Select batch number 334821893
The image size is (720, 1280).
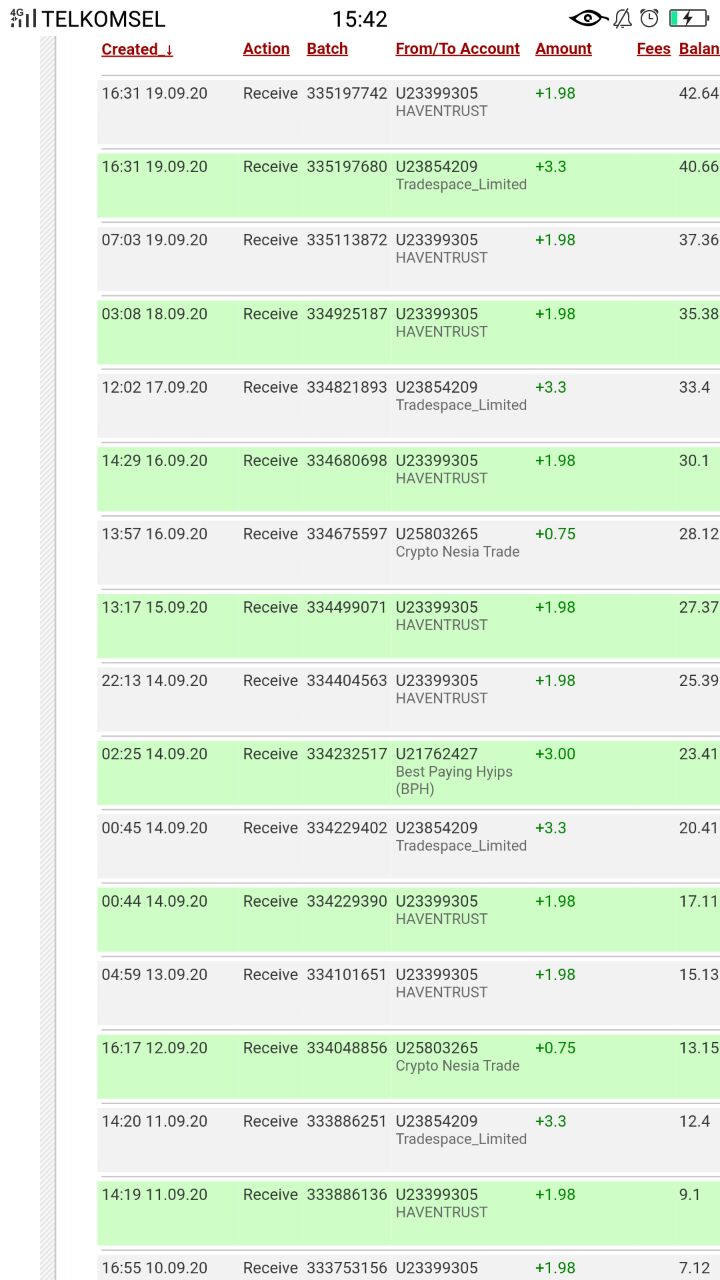tap(347, 387)
